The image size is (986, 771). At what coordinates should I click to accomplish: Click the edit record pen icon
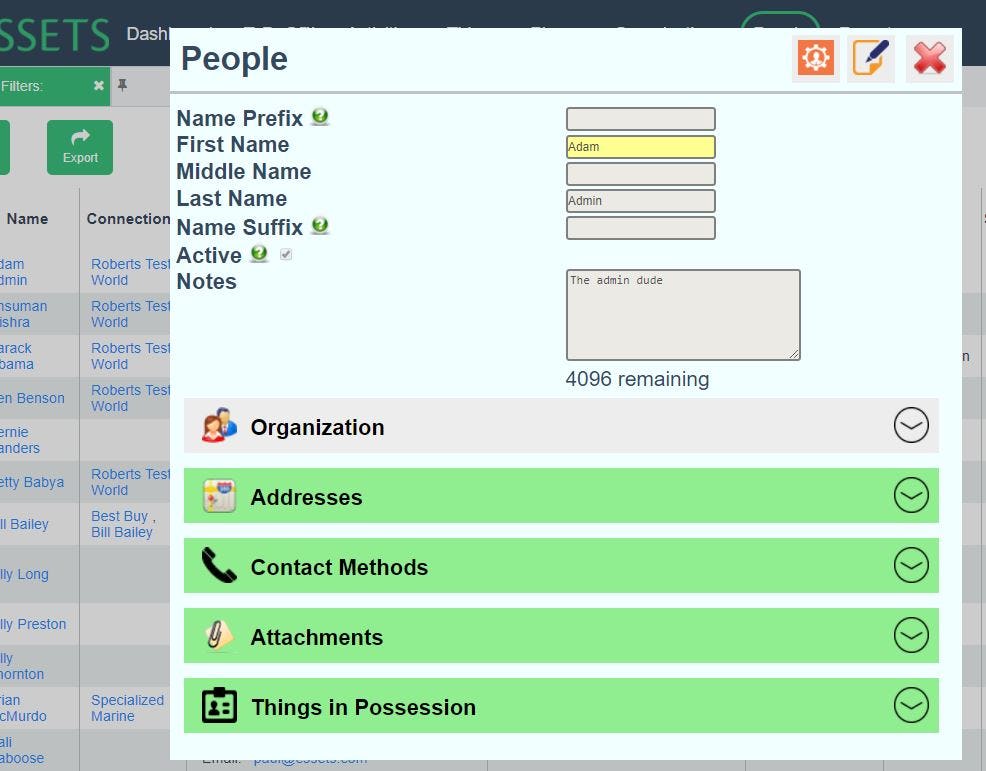tap(870, 57)
